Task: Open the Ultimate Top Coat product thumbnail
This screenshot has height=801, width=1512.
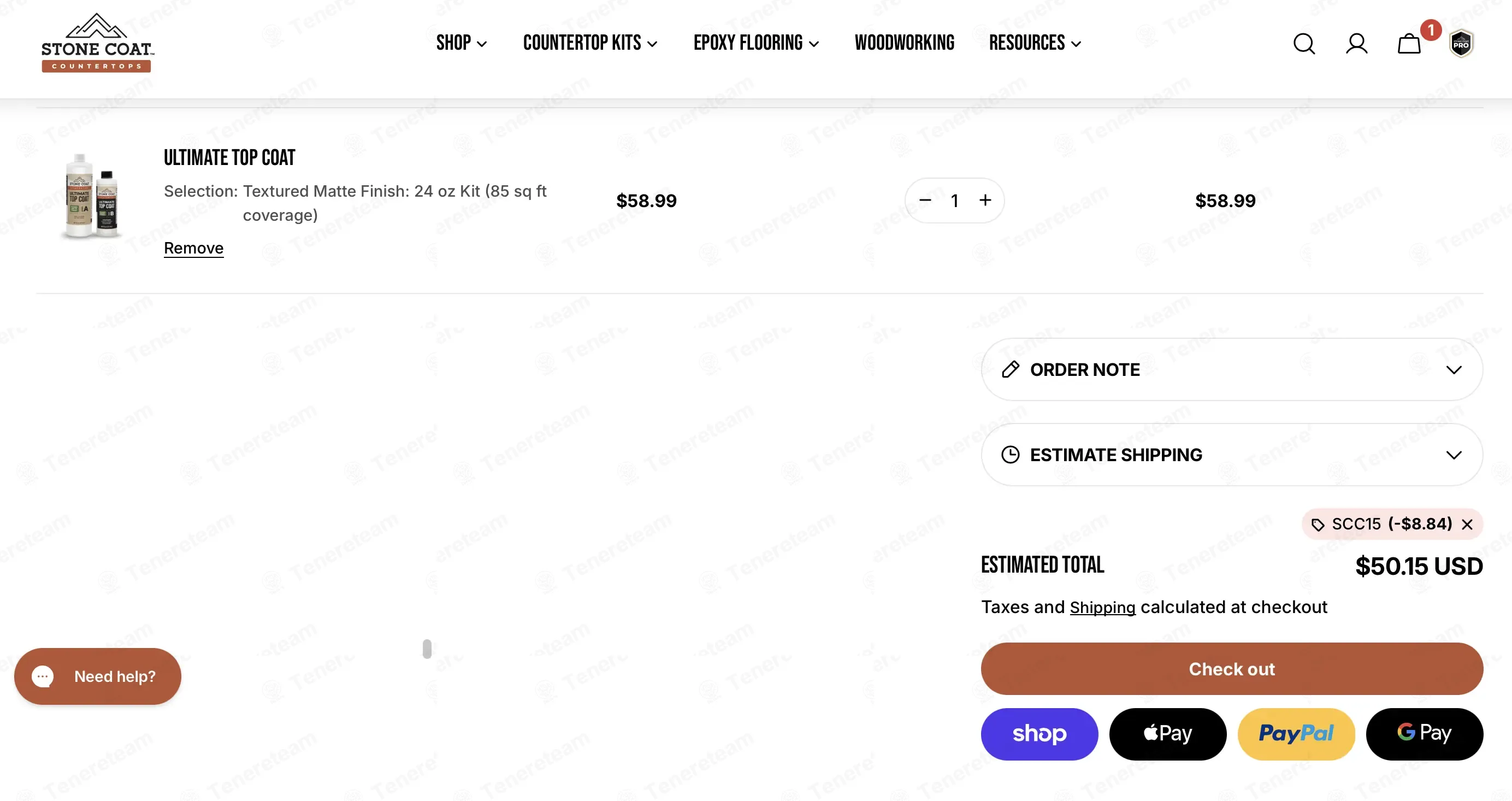Action: (x=92, y=196)
